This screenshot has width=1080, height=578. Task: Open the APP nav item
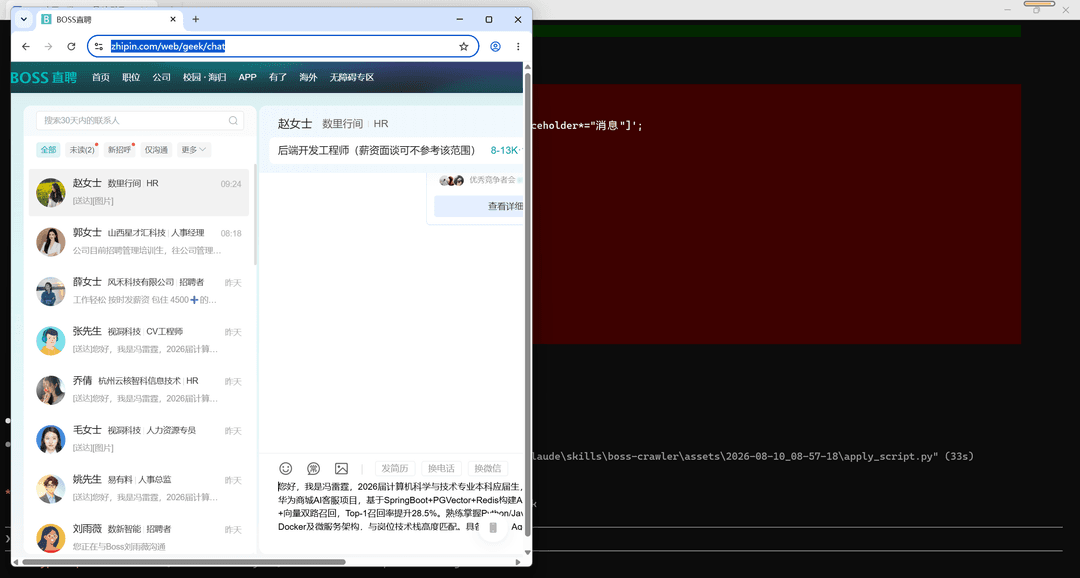[x=247, y=77]
